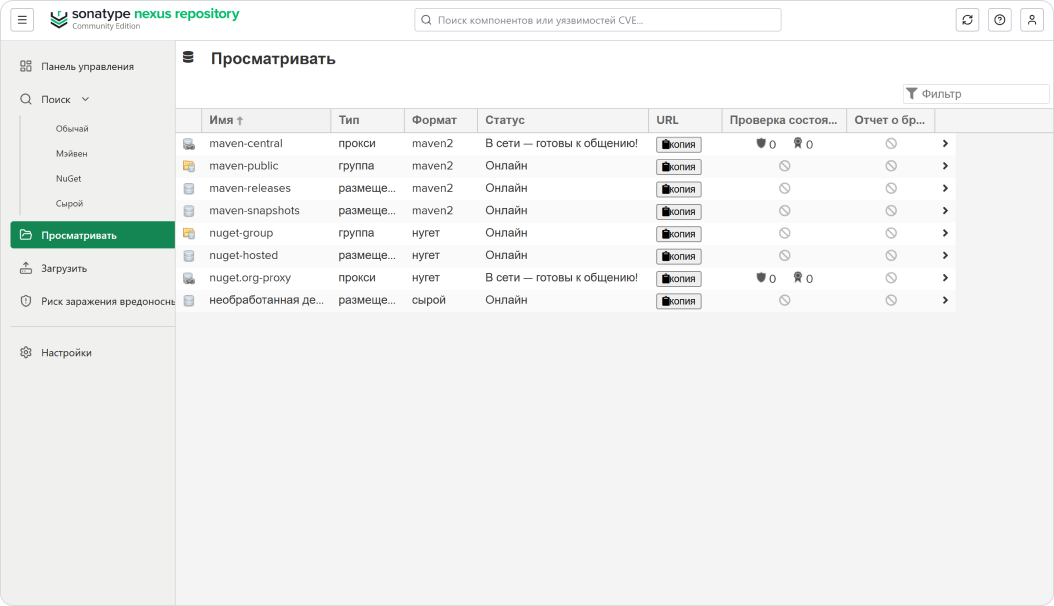Click the refresh icon in top bar

tap(967, 20)
